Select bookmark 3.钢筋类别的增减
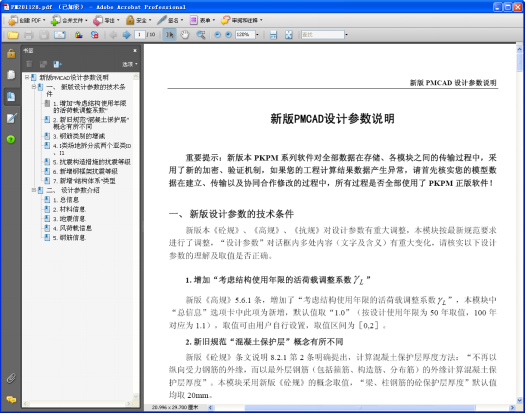 (79, 136)
